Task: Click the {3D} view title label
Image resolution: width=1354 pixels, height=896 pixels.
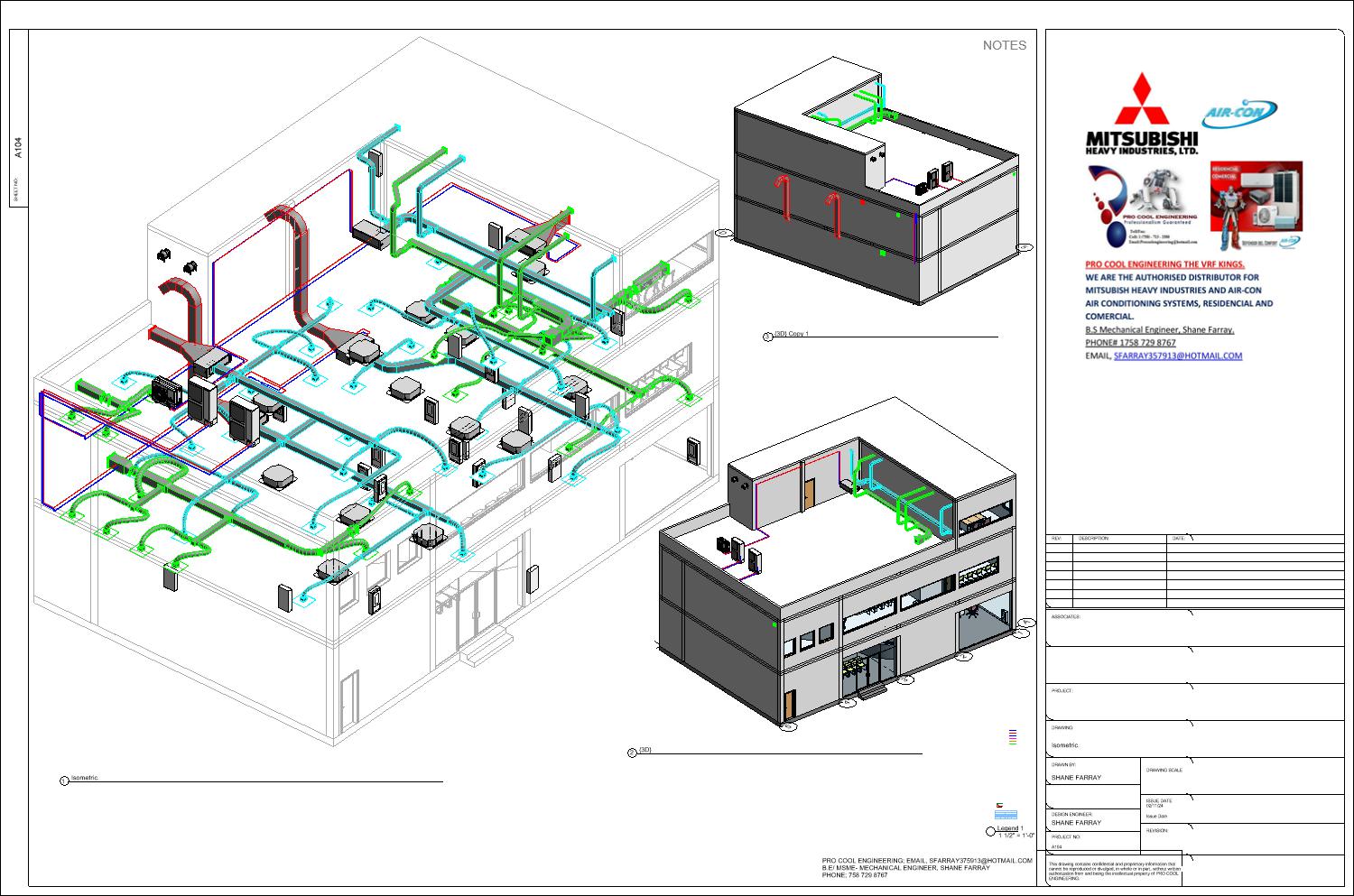Action: (645, 750)
